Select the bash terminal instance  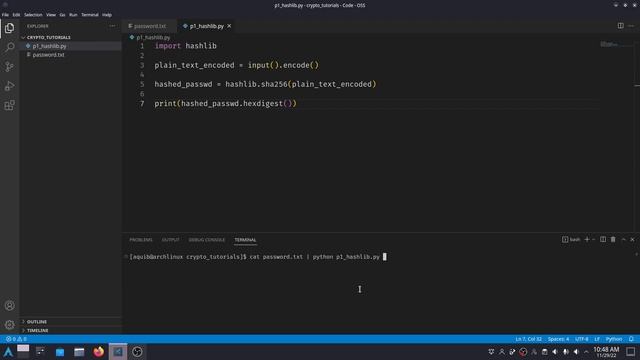tap(571, 240)
